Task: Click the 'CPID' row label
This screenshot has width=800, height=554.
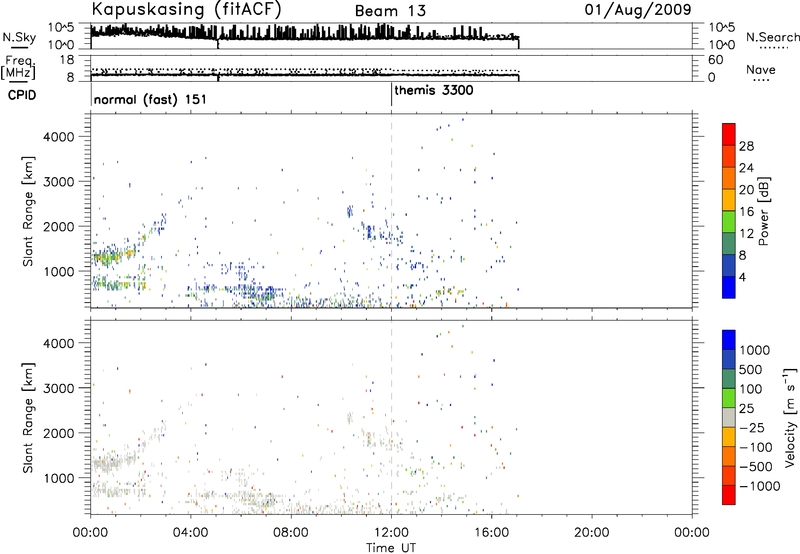Action: pyautogui.click(x=22, y=95)
